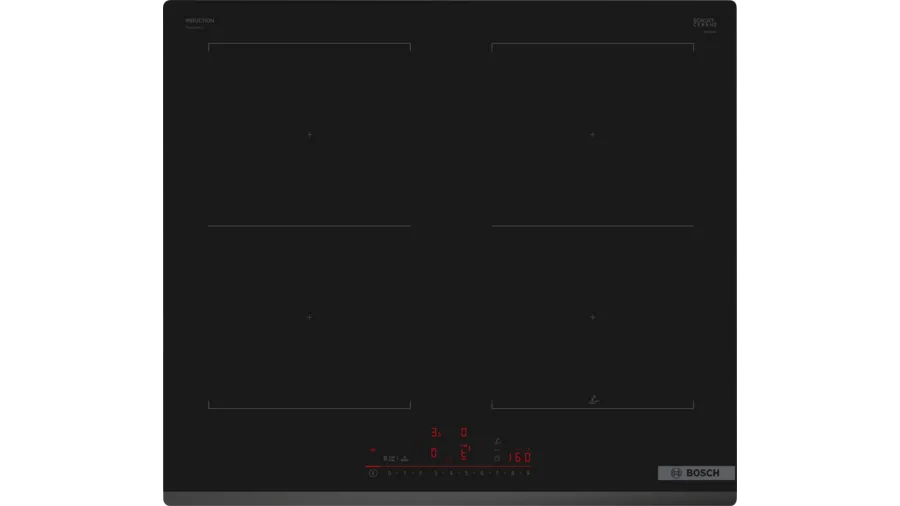Select the upper-right zone display showing 0
This screenshot has height=506, width=900.
click(464, 433)
